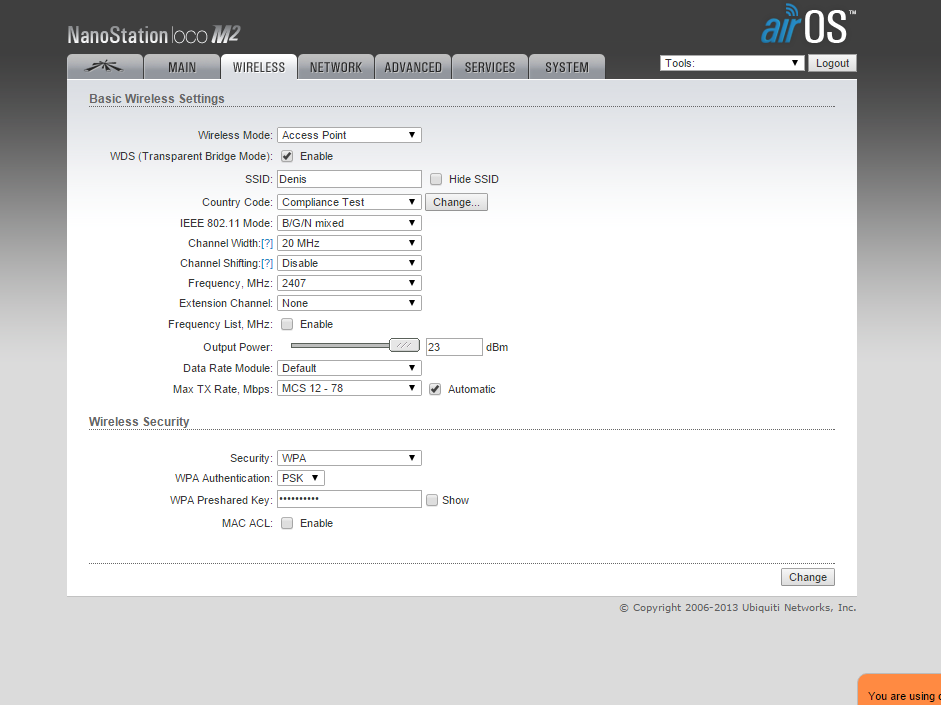Enable the MAC ACL checkbox
The height and width of the screenshot is (705, 941).
point(287,523)
